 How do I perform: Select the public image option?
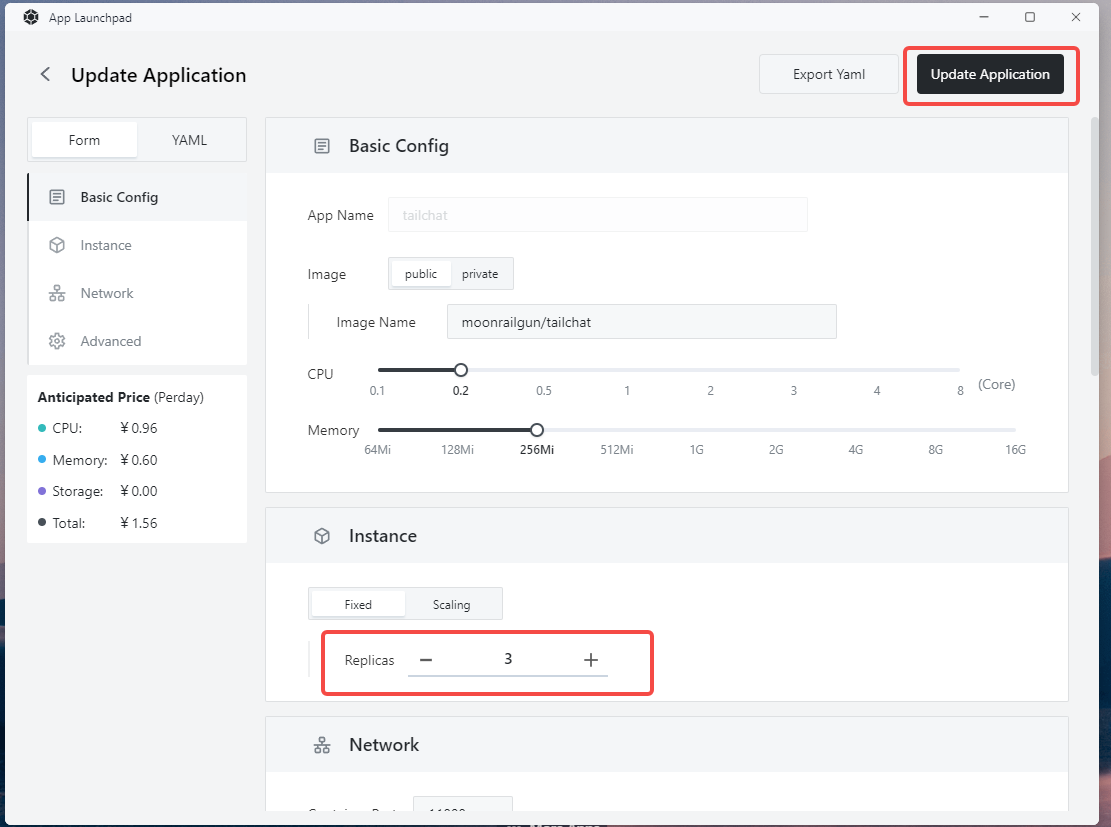pos(421,274)
